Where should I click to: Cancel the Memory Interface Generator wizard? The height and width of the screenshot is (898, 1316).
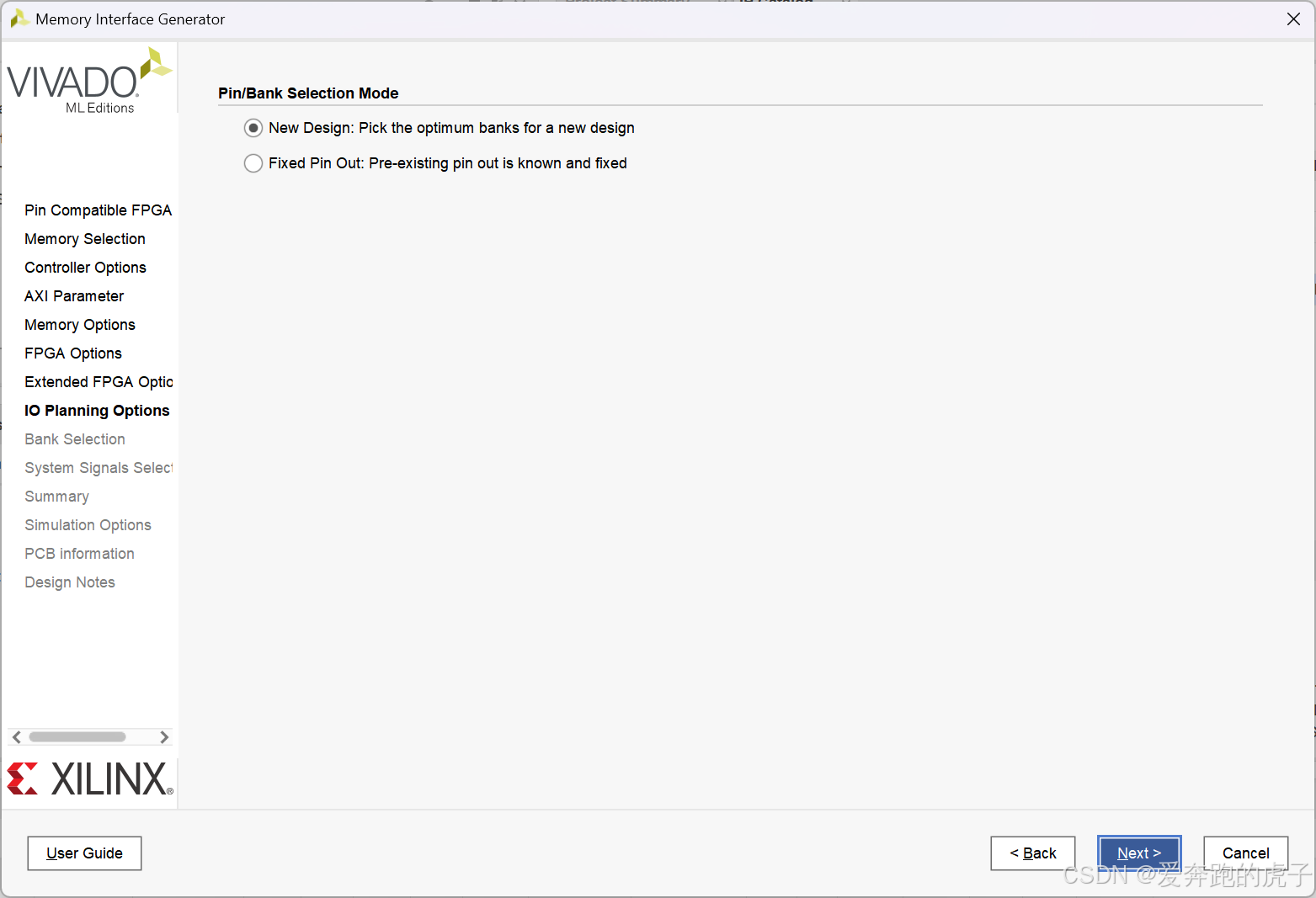(x=1246, y=853)
